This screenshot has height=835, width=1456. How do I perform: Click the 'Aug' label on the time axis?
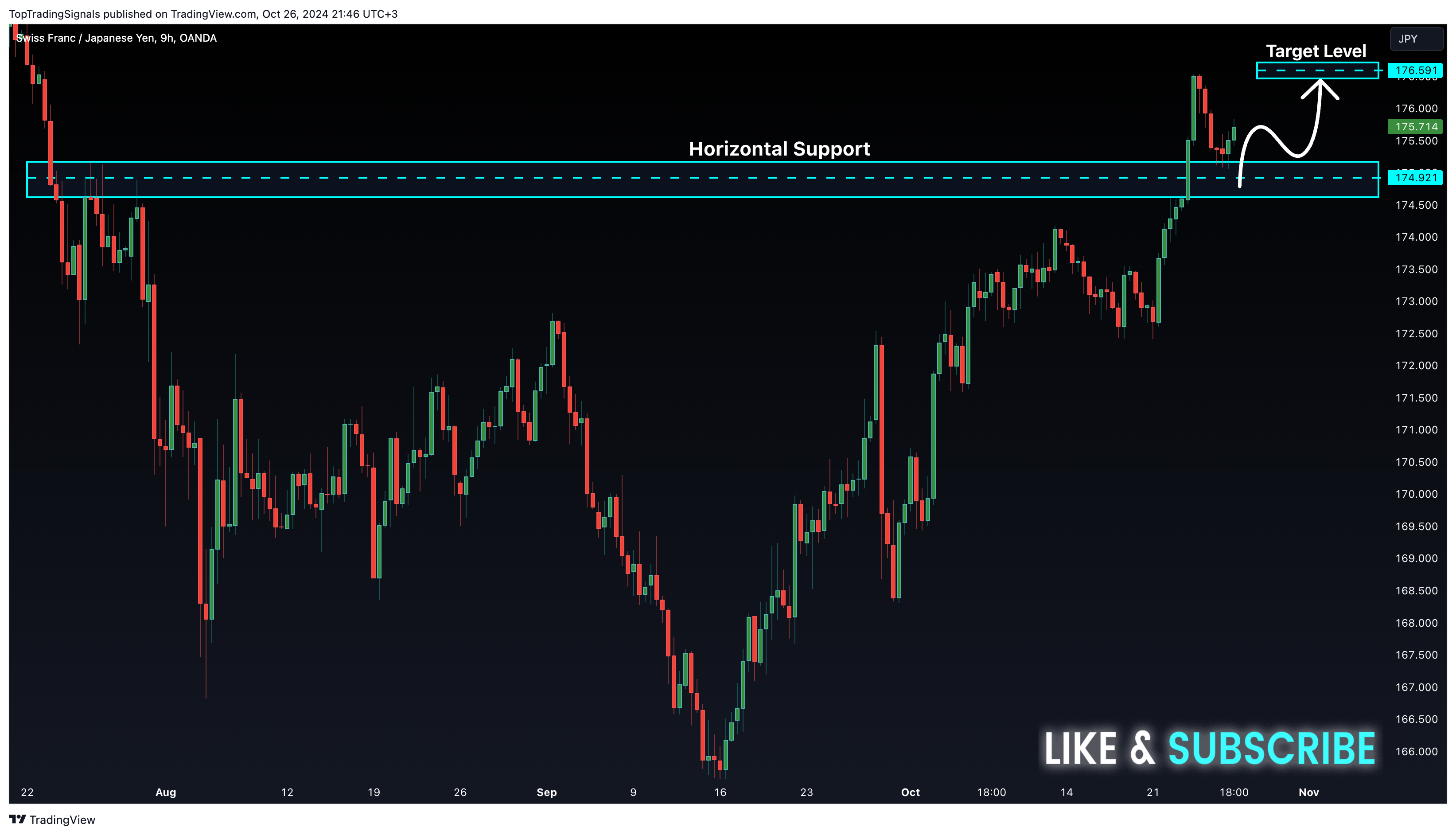coord(166,792)
